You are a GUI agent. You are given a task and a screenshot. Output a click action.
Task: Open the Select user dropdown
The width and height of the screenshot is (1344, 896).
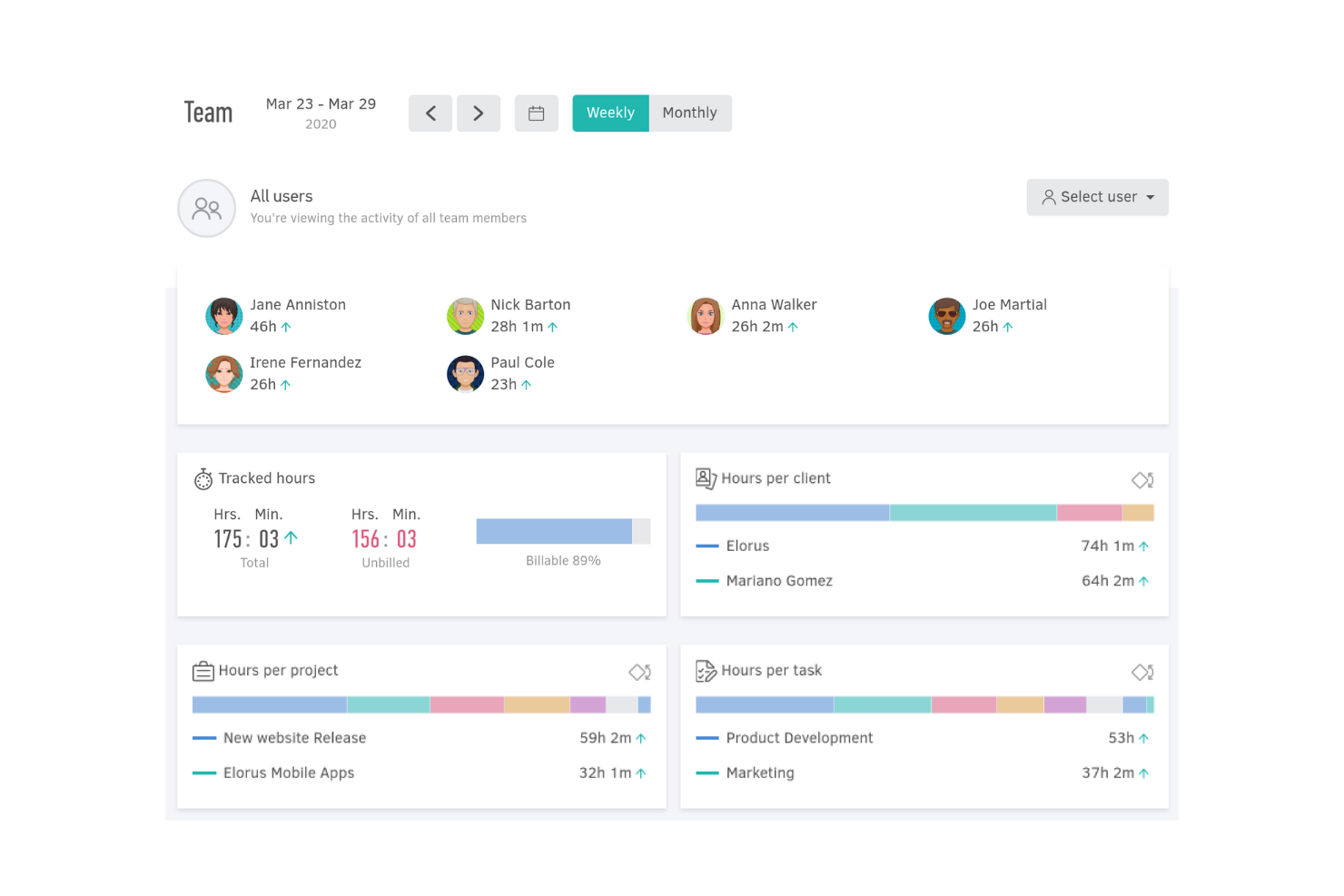[1098, 197]
